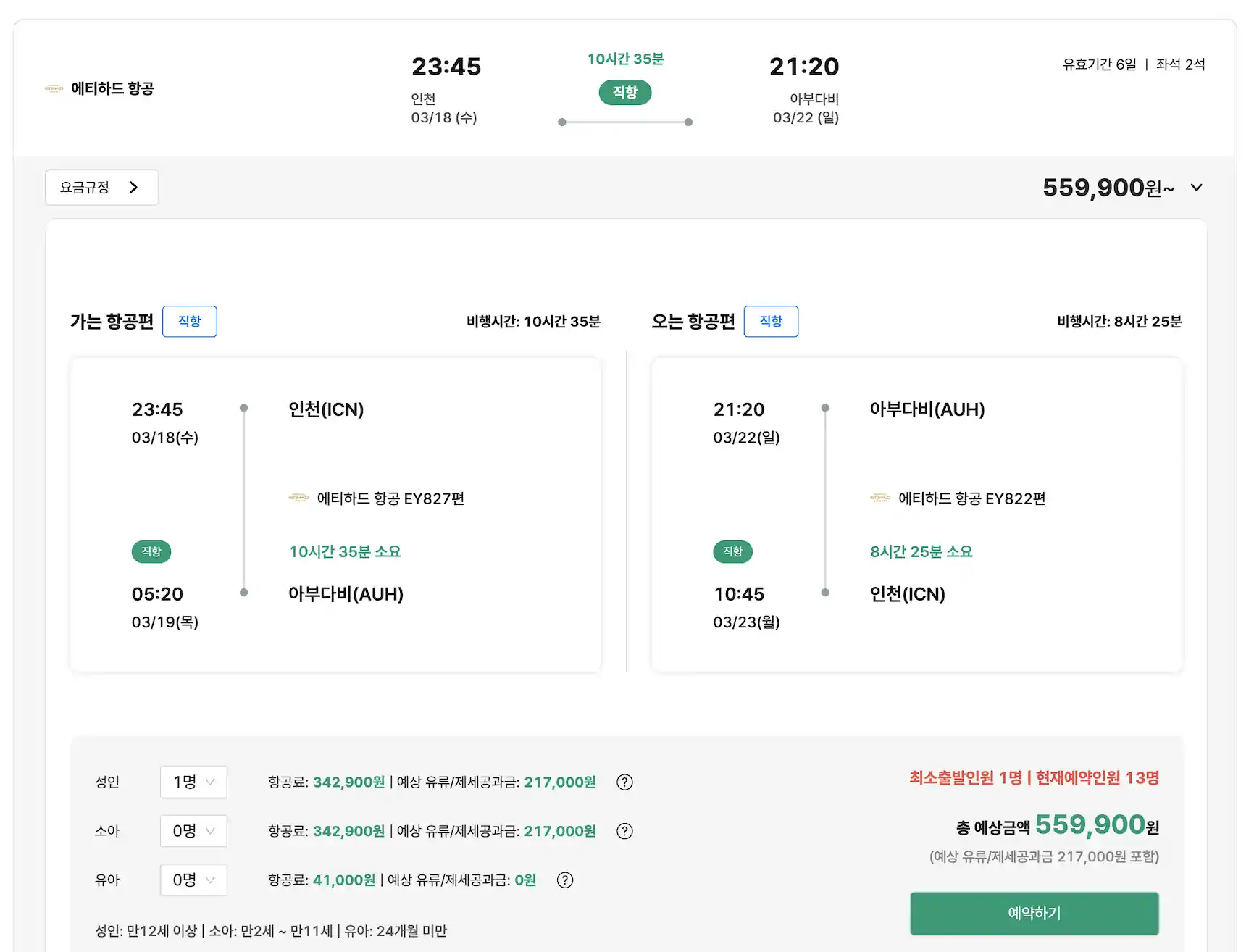Screen dimensions: 1254x952
Task: Open the adult (성인) passenger count dropdown
Action: coord(193,782)
